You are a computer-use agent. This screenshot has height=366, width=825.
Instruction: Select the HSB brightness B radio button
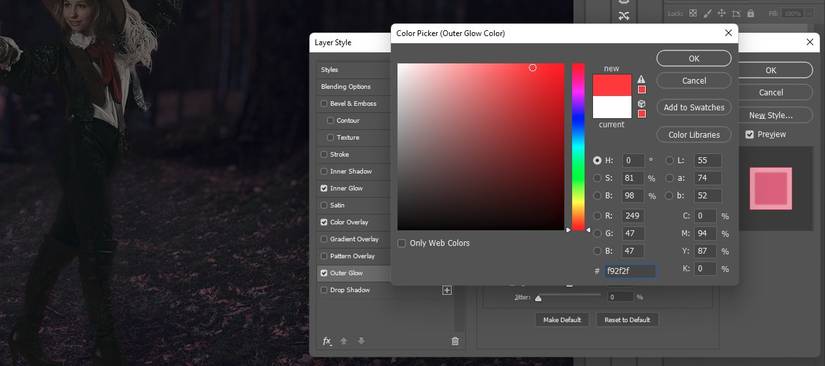pyautogui.click(x=597, y=196)
